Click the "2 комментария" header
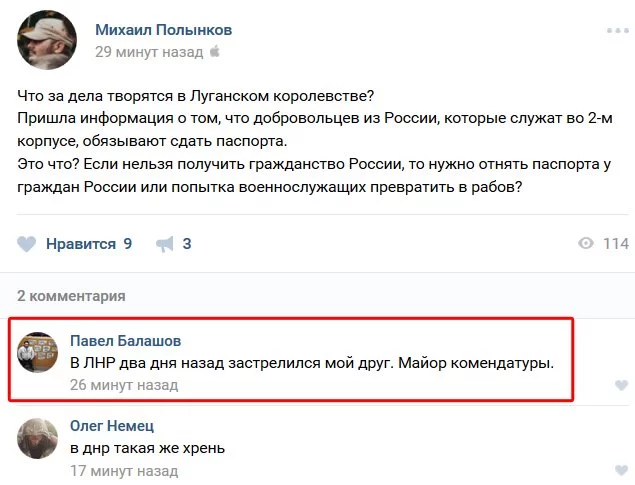 coord(72,295)
